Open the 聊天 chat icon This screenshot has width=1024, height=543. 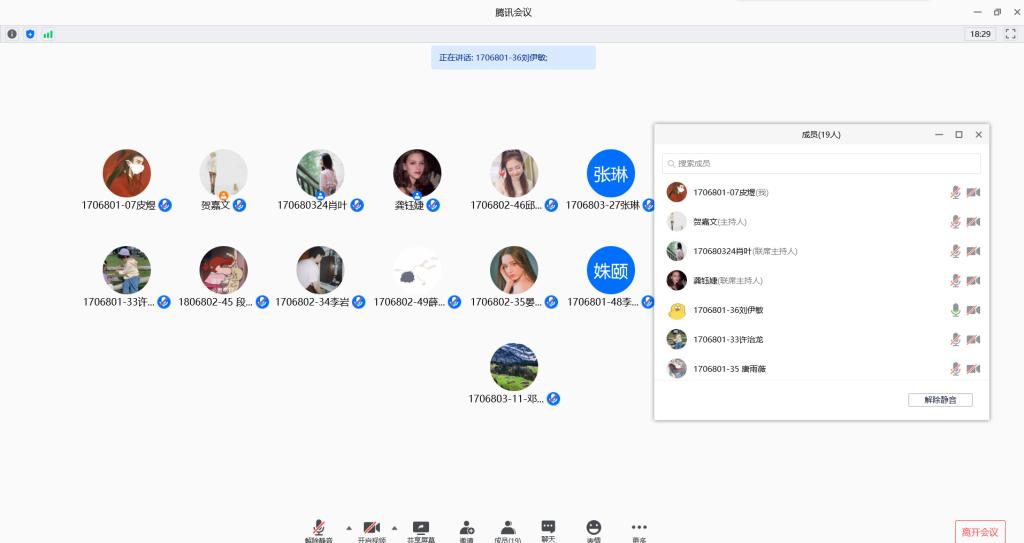[x=548, y=527]
